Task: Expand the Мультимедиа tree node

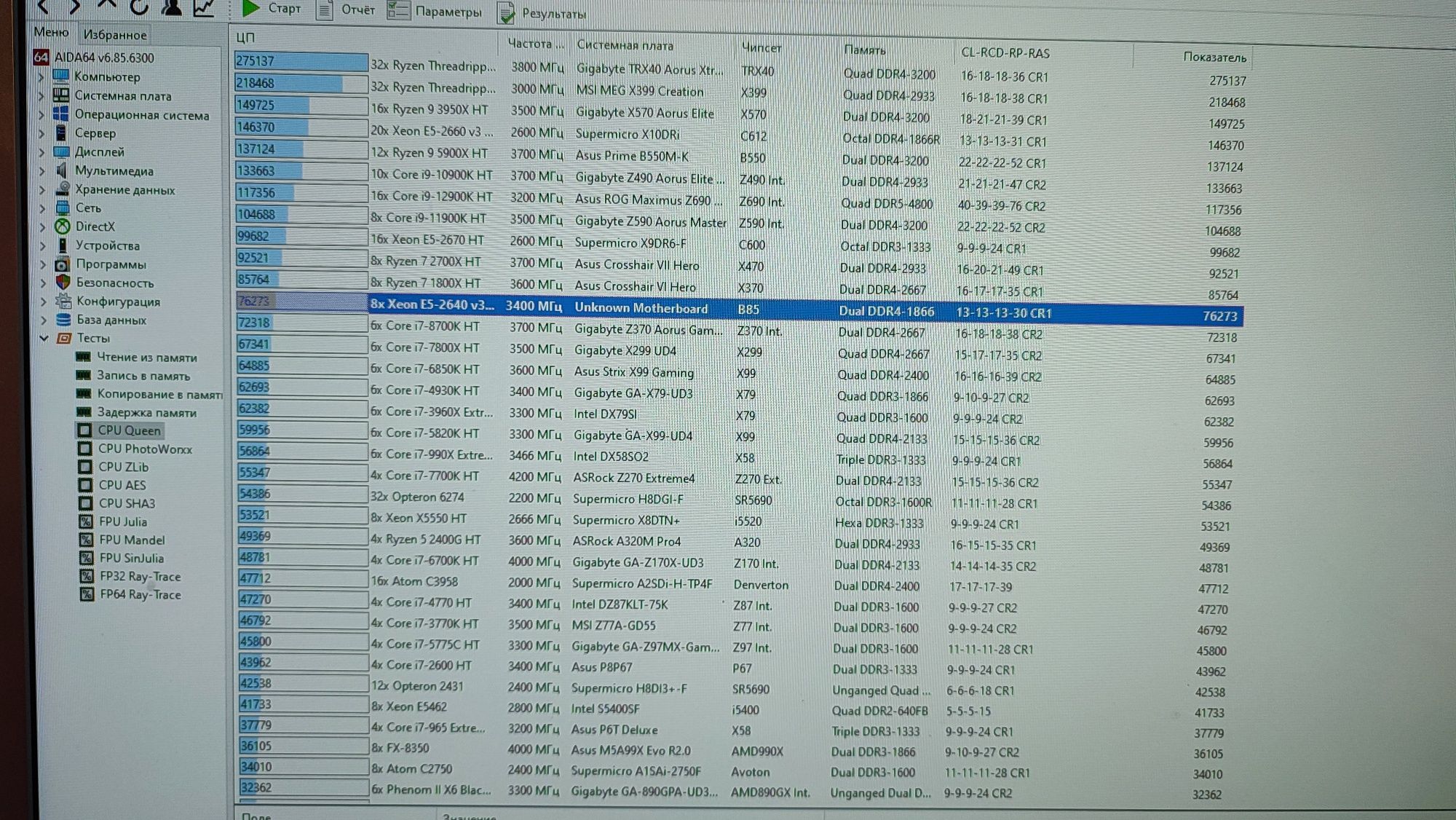Action: click(x=42, y=170)
